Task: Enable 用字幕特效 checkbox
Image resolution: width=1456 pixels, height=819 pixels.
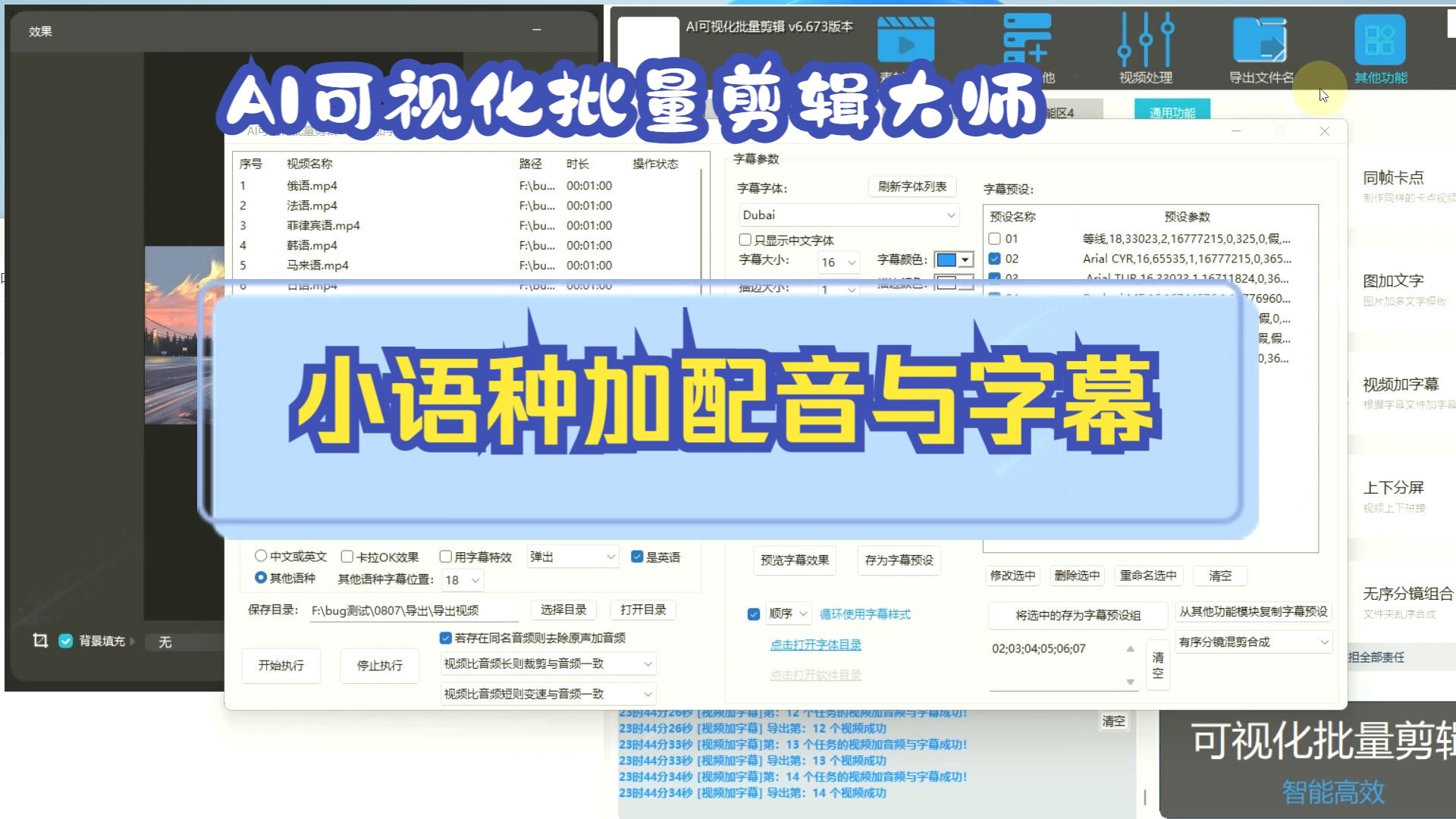Action: [x=446, y=557]
